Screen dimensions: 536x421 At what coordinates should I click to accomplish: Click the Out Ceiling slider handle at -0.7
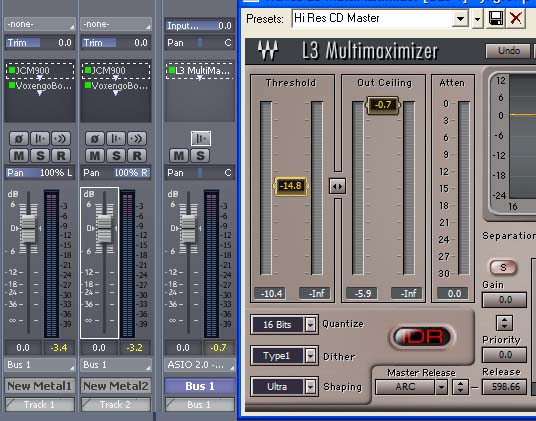[x=383, y=105]
